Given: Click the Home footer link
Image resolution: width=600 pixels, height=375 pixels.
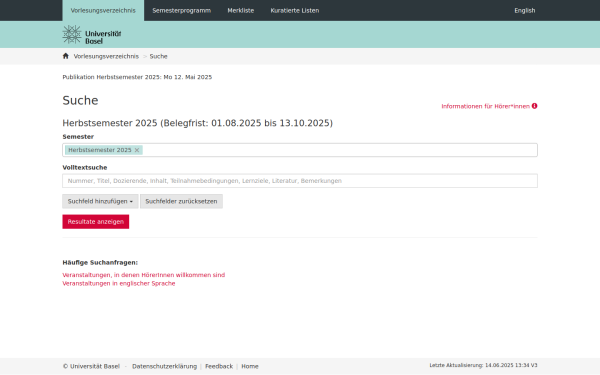Looking at the screenshot, I should pyautogui.click(x=250, y=366).
